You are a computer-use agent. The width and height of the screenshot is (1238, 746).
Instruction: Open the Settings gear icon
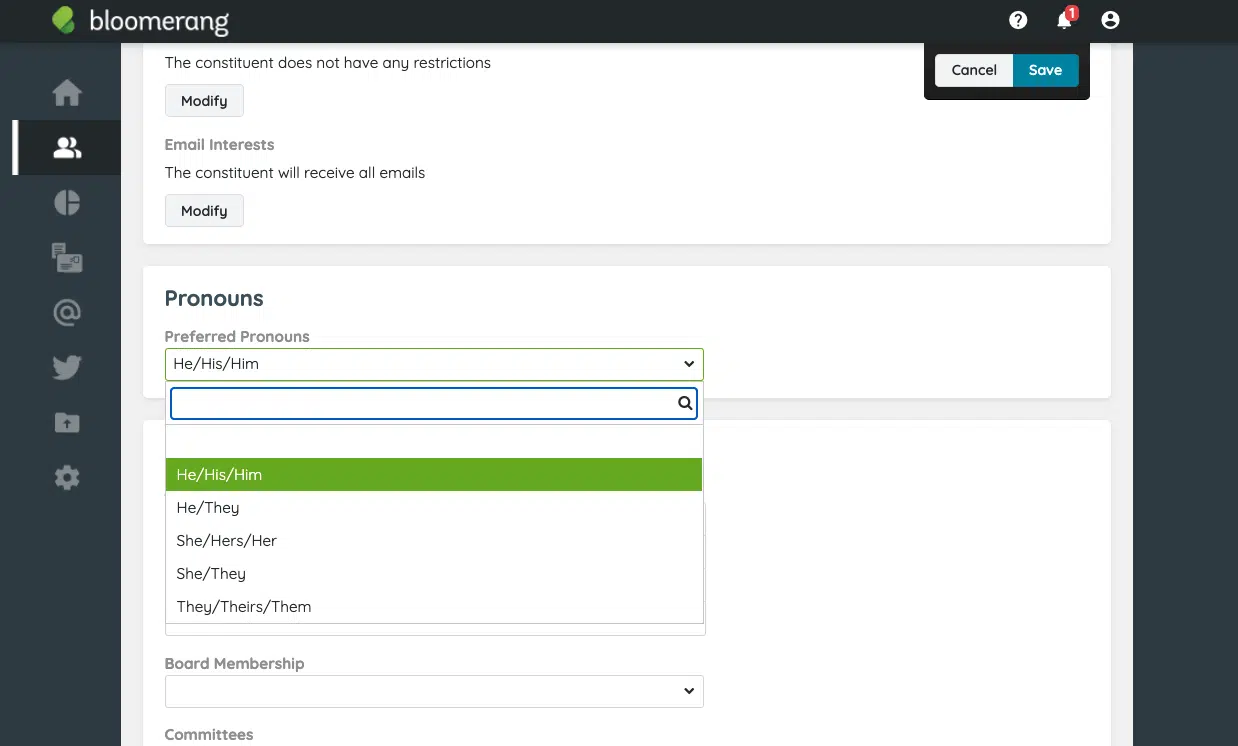[67, 478]
